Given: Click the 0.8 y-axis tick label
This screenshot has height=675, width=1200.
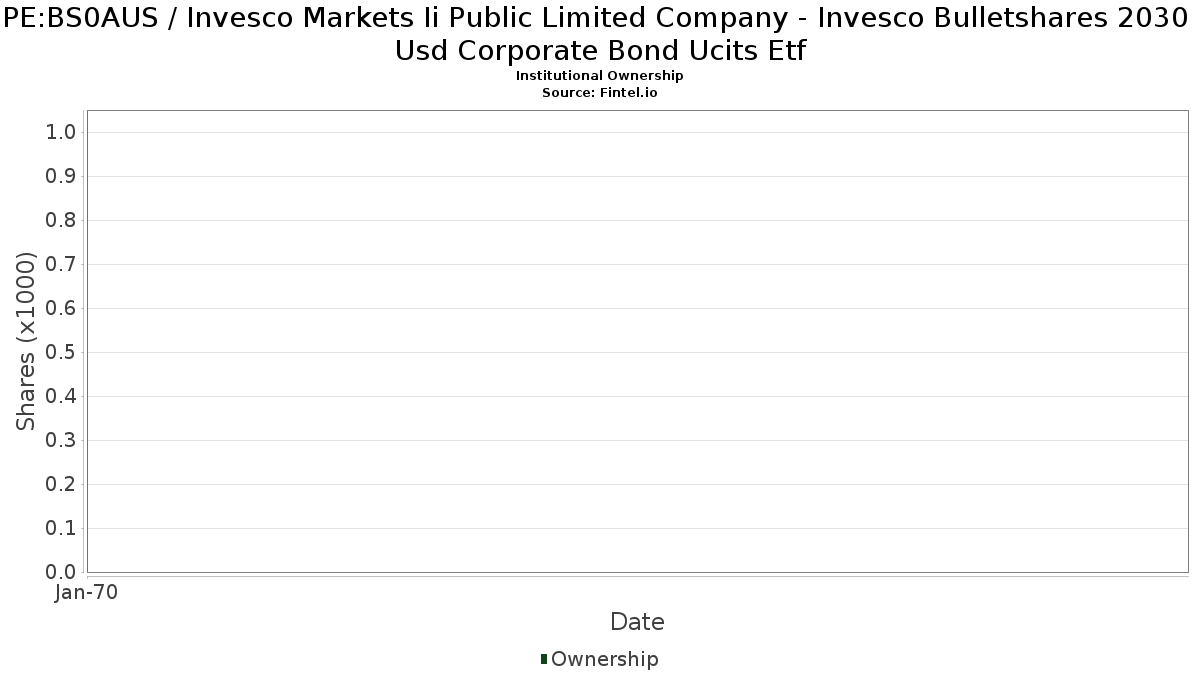Looking at the screenshot, I should (x=62, y=221).
